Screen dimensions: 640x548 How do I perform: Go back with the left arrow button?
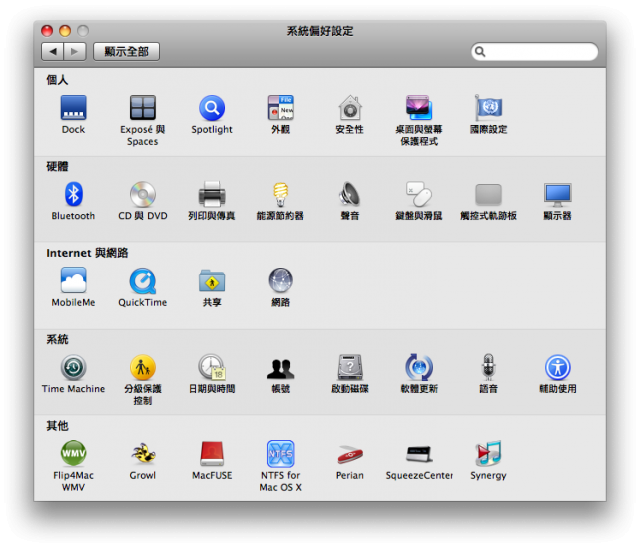click(x=53, y=52)
